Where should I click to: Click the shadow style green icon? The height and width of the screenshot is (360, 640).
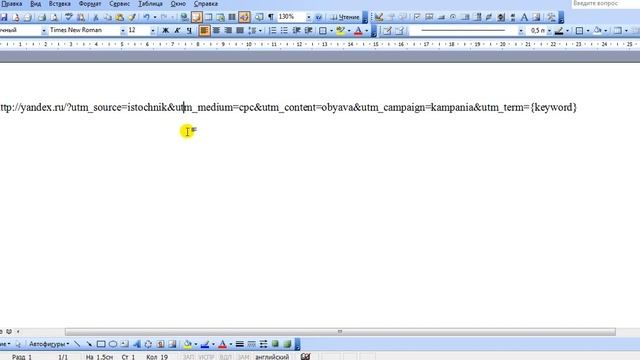(276, 344)
